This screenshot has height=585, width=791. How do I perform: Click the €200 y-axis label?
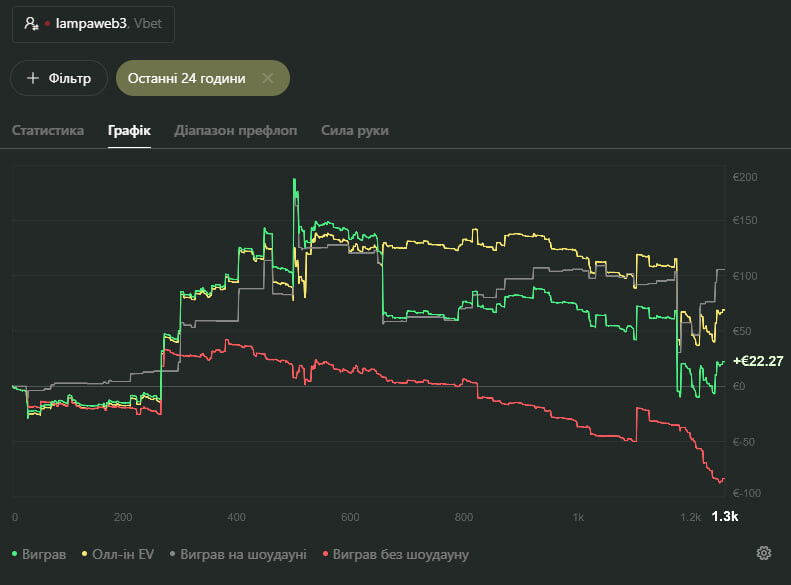[745, 178]
